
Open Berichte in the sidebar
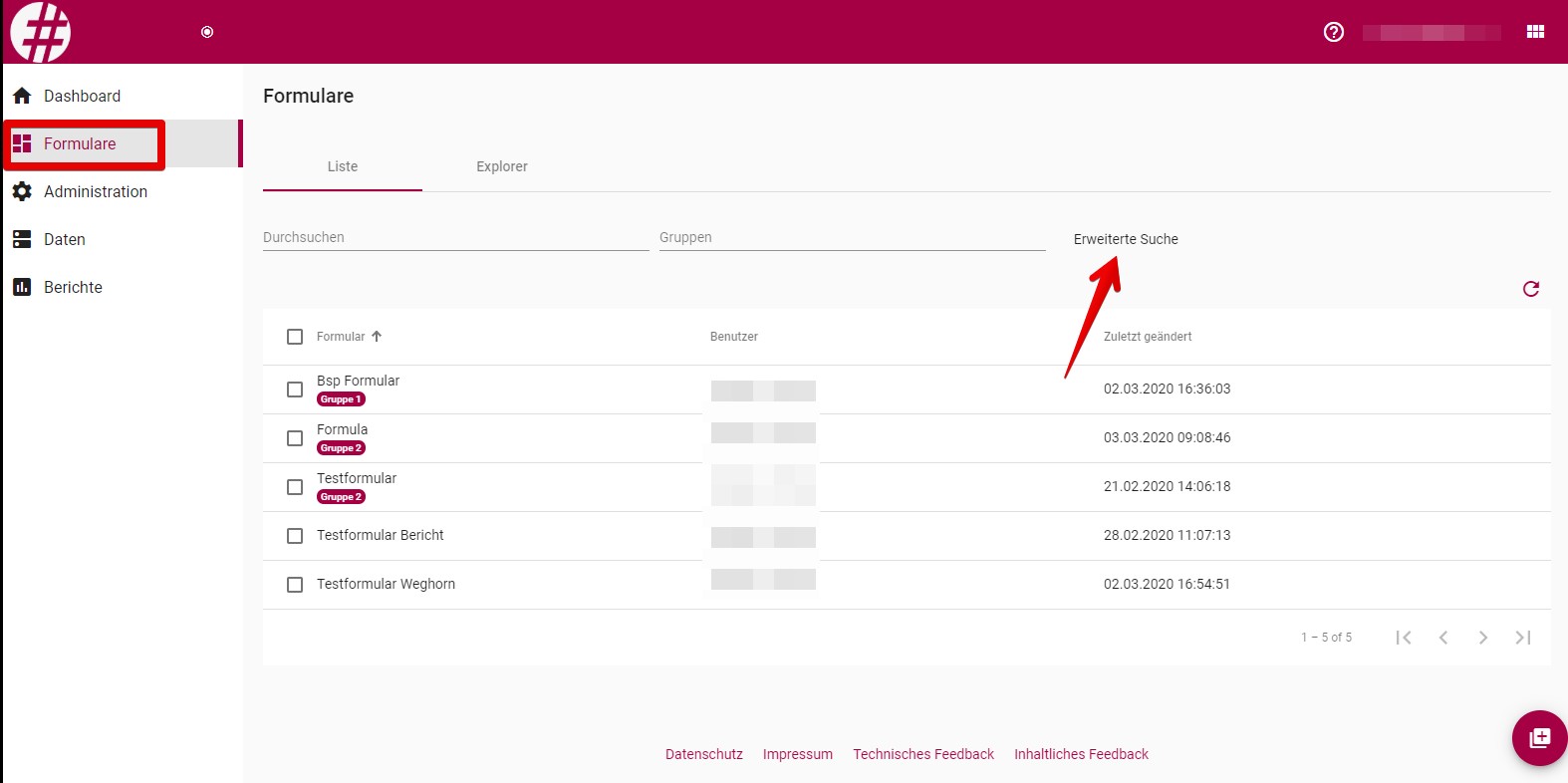(124, 287)
